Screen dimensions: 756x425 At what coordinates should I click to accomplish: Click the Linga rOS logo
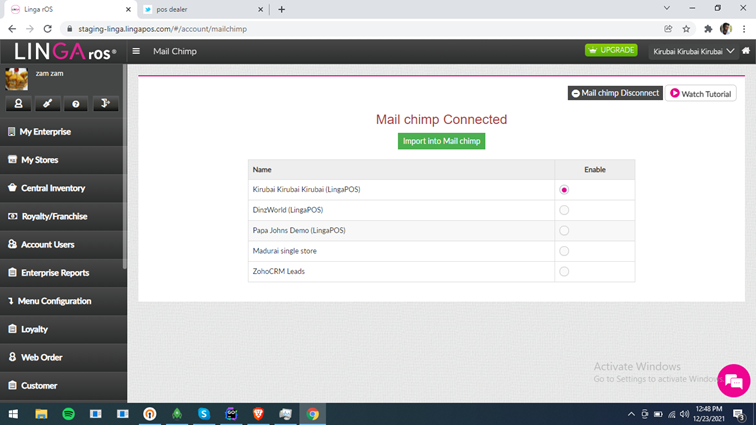tap(65, 51)
